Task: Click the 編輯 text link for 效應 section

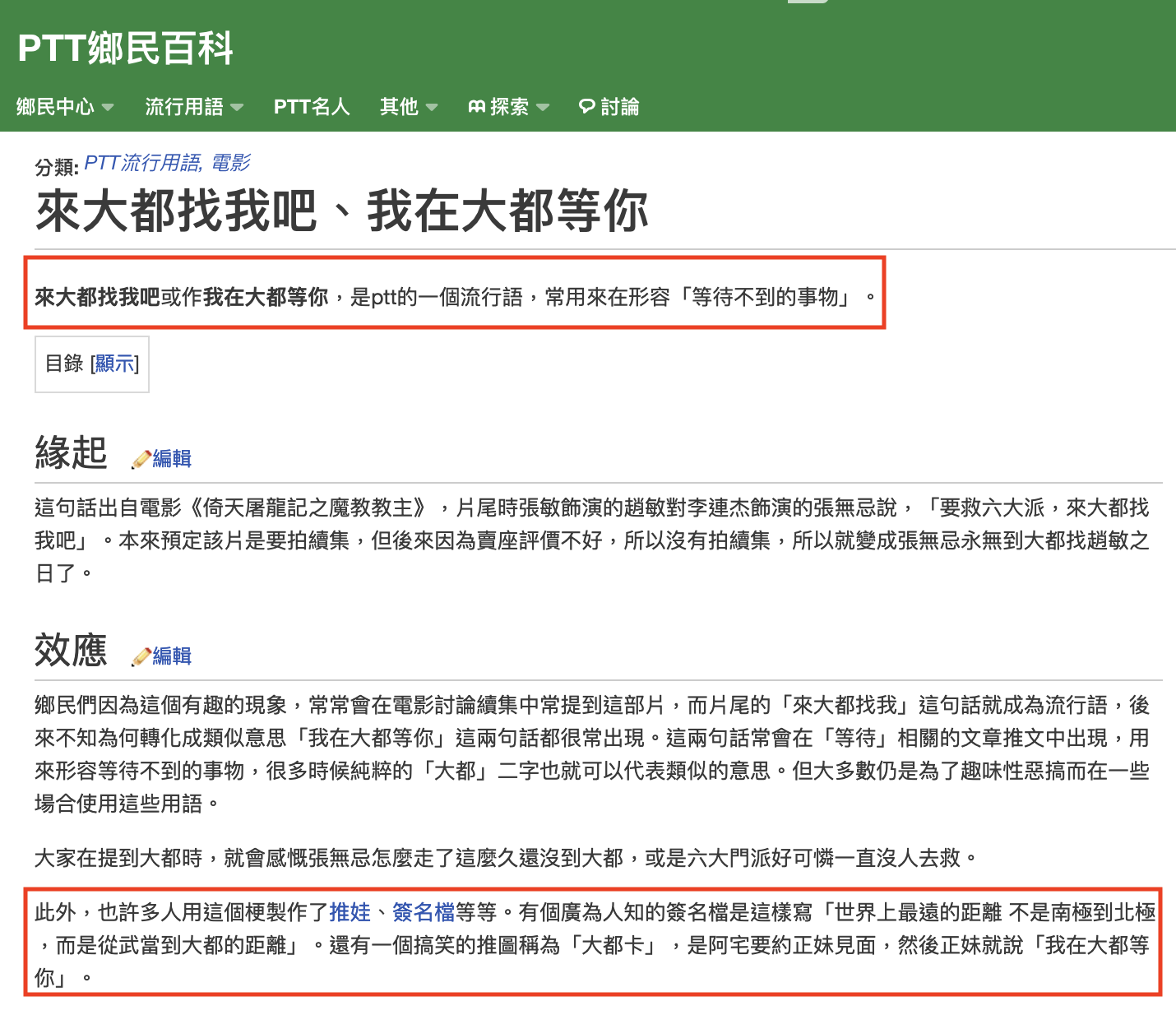Action: tap(172, 656)
